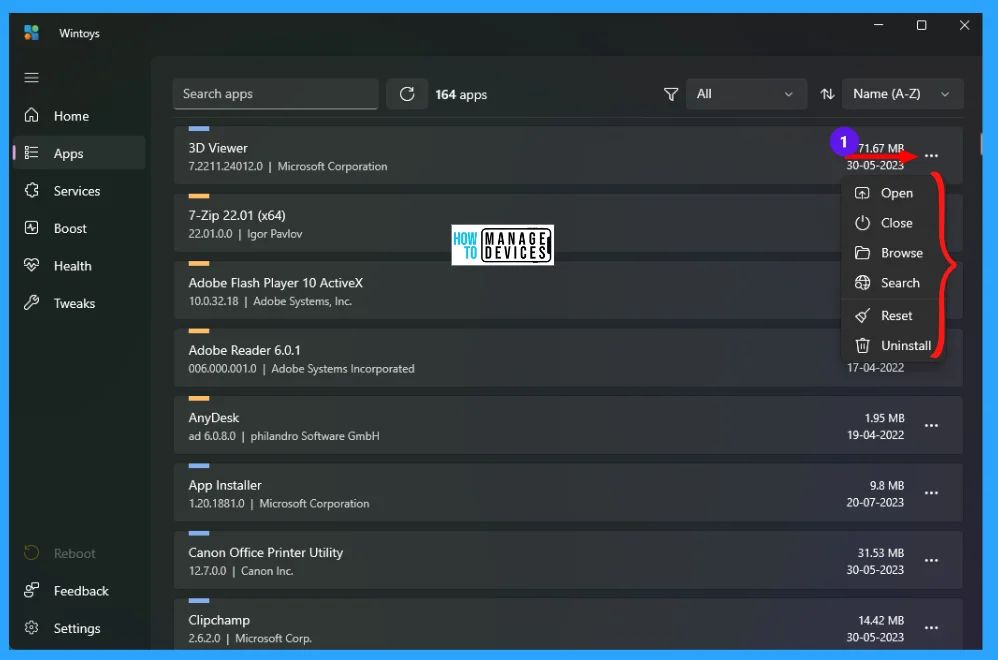The height and width of the screenshot is (660, 998).
Task: Click the Health heart icon
Action: tap(31, 265)
